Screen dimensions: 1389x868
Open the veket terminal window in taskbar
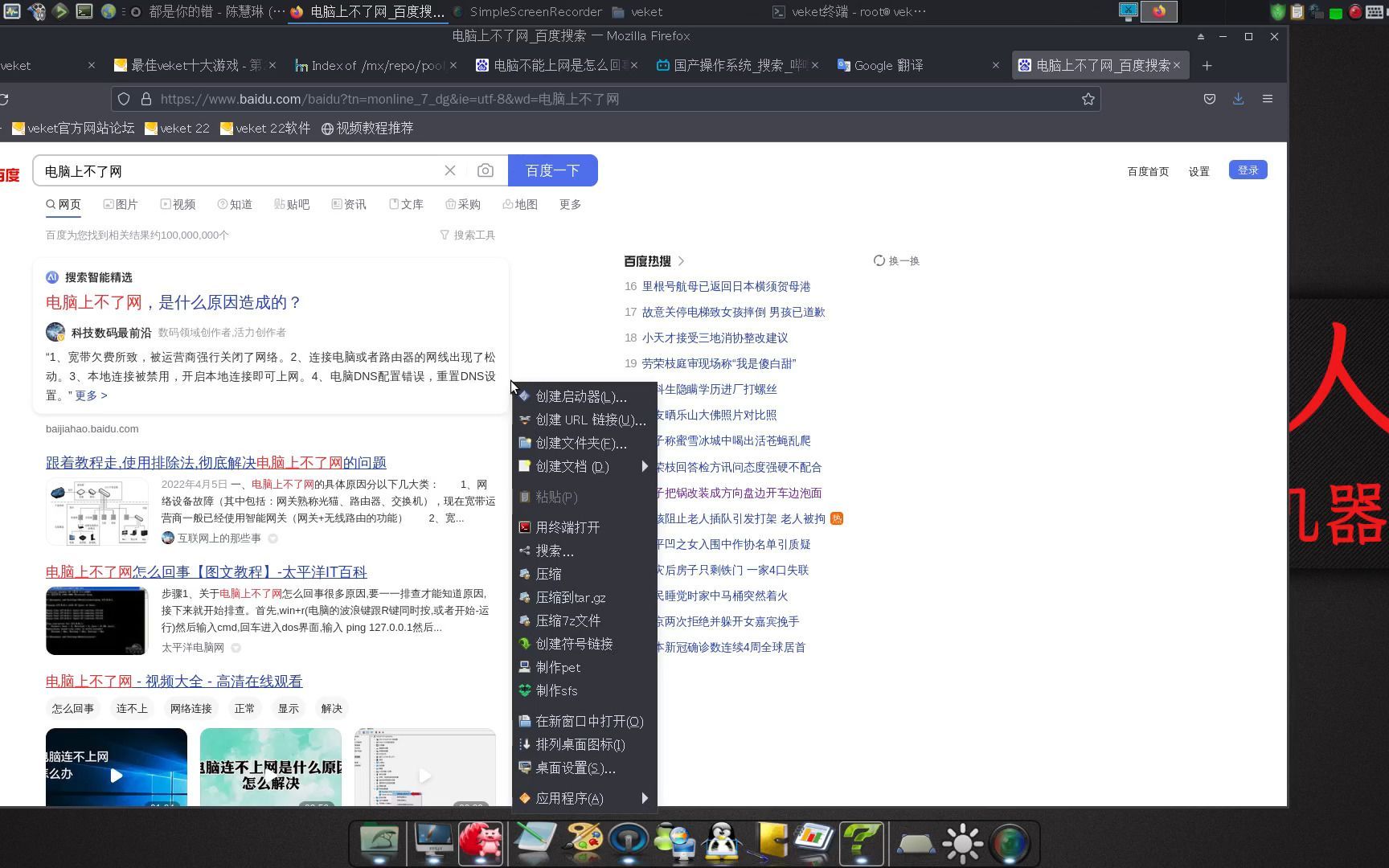pos(849,11)
